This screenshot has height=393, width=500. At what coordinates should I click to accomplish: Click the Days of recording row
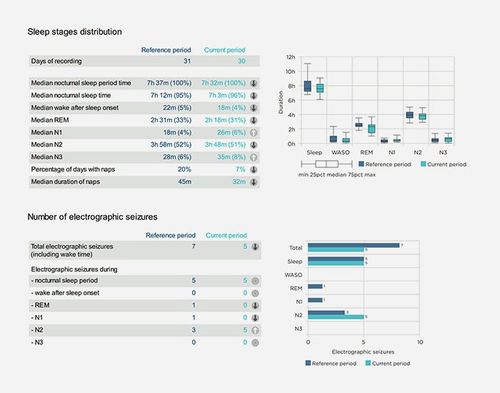pyautogui.click(x=144, y=61)
